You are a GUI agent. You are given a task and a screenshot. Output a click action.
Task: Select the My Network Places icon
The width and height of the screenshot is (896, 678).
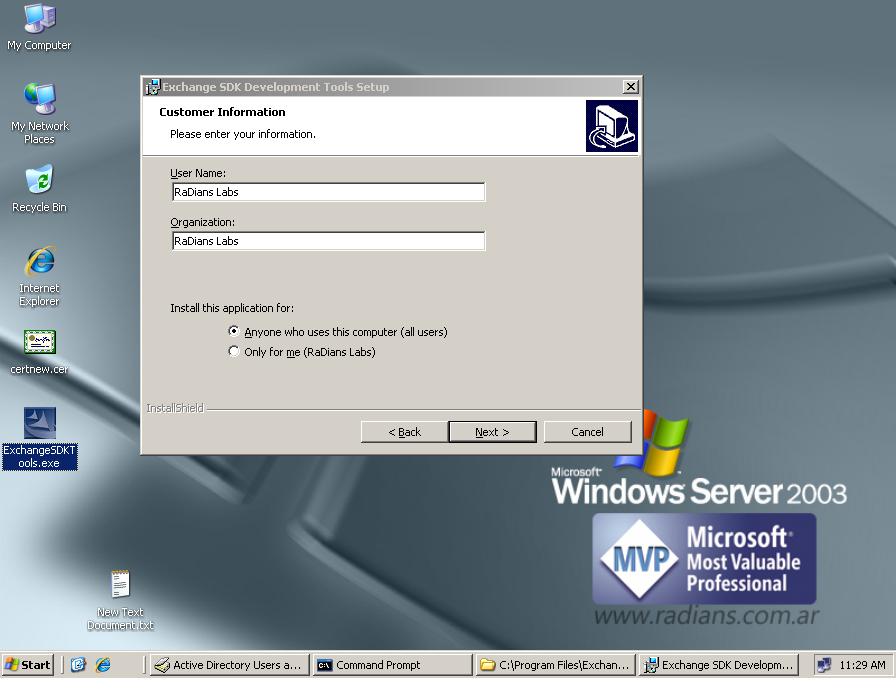pos(39,100)
